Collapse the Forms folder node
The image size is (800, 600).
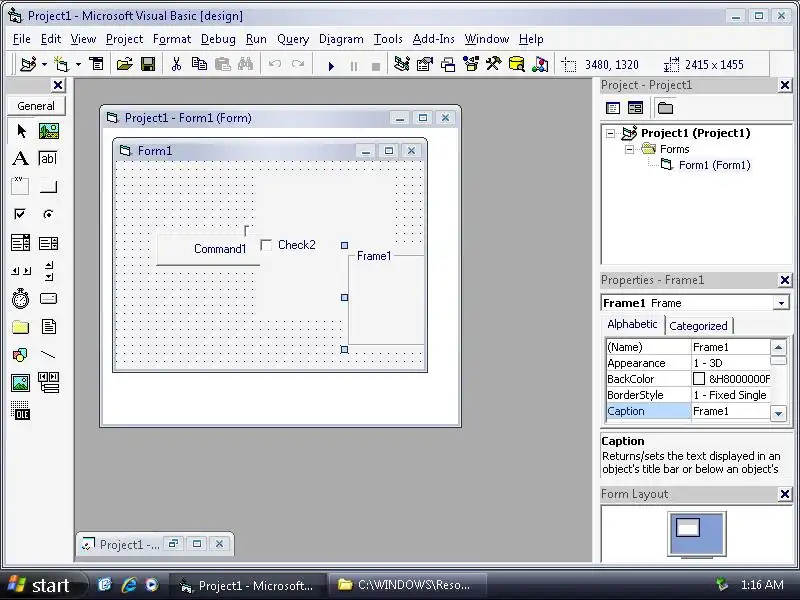tap(630, 149)
